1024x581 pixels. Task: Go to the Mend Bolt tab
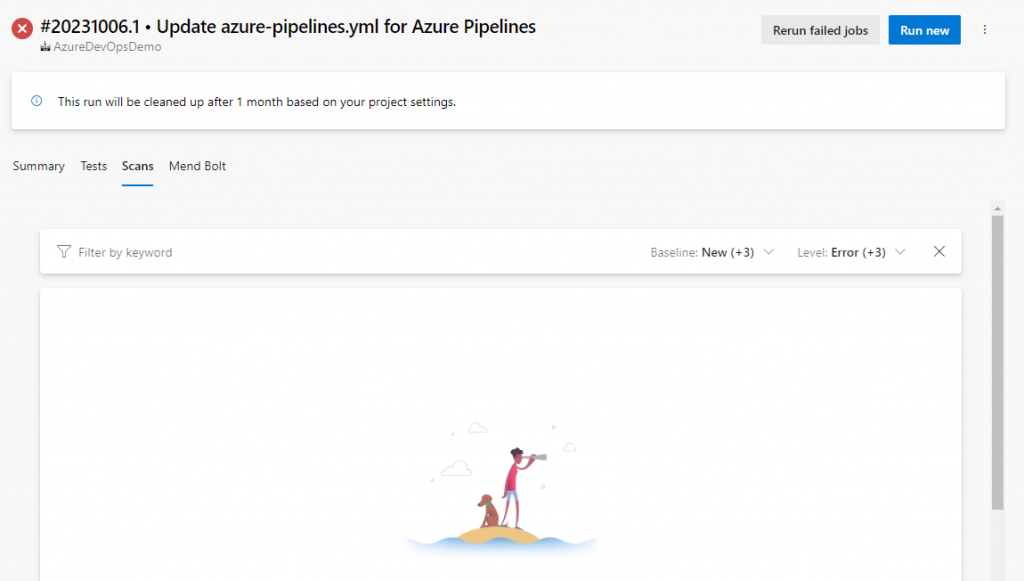197,166
